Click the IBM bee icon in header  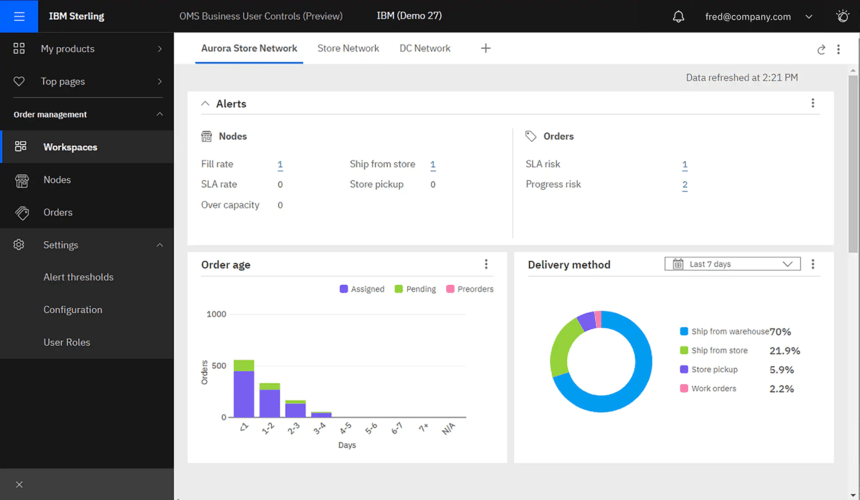(x=842, y=16)
